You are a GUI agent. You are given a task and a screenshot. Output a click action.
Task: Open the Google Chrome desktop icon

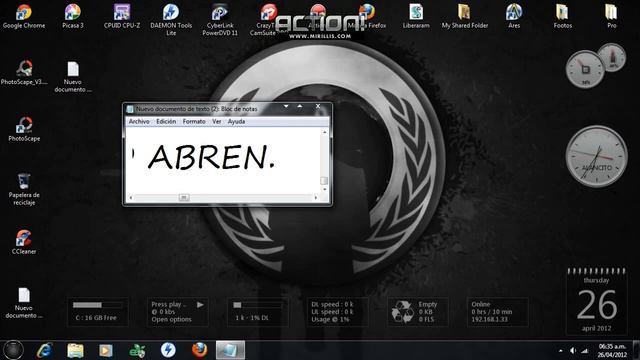[x=24, y=16]
